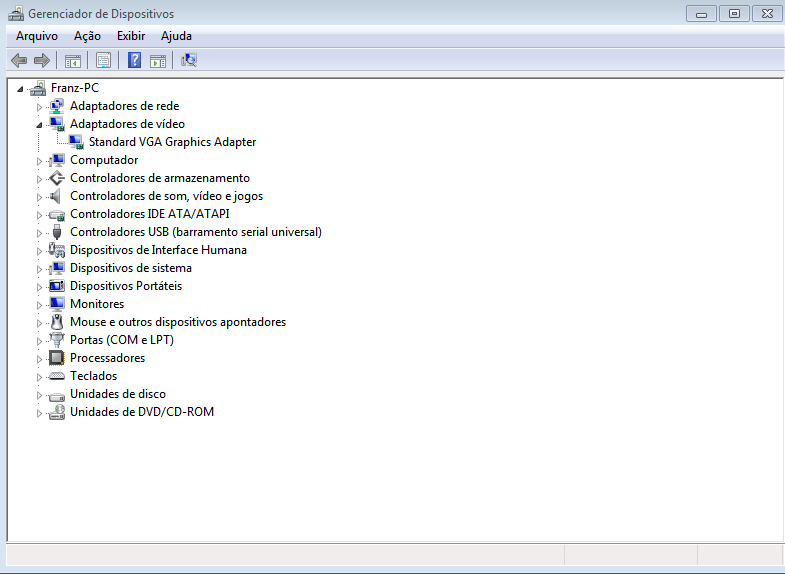Viewport: 785px width, 574px height.
Task: Expand Controladores de armazenamento
Action: (x=39, y=179)
